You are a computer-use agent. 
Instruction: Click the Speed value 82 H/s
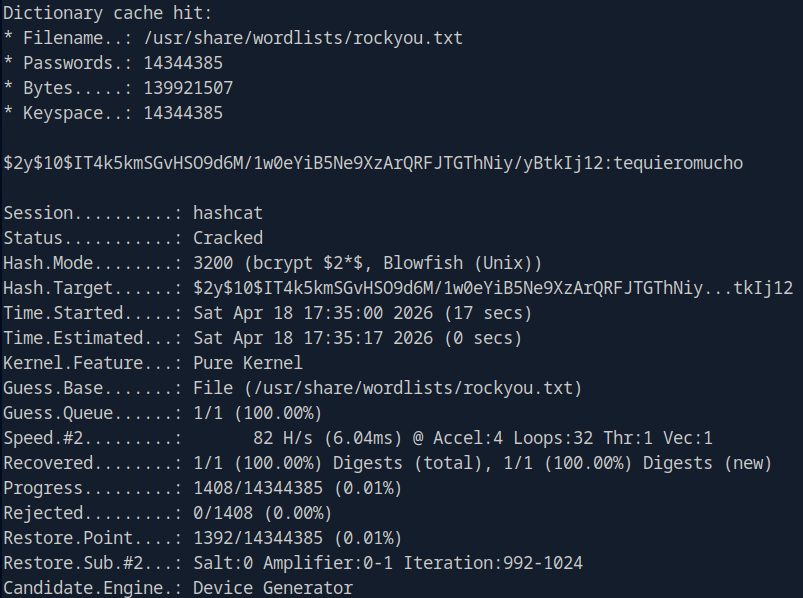[278, 438]
